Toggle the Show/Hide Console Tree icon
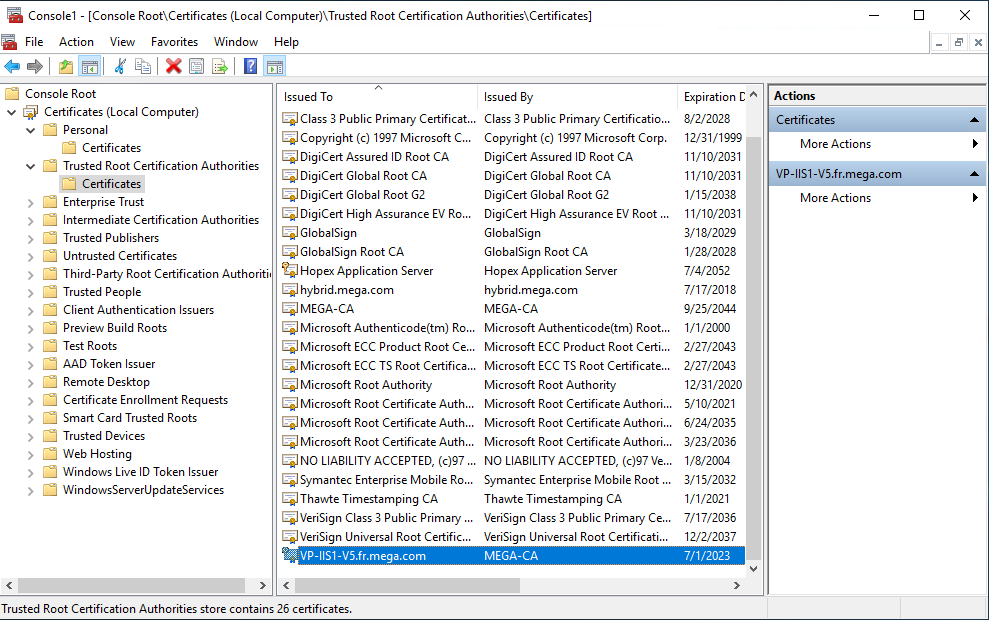The image size is (989, 620). tap(88, 66)
